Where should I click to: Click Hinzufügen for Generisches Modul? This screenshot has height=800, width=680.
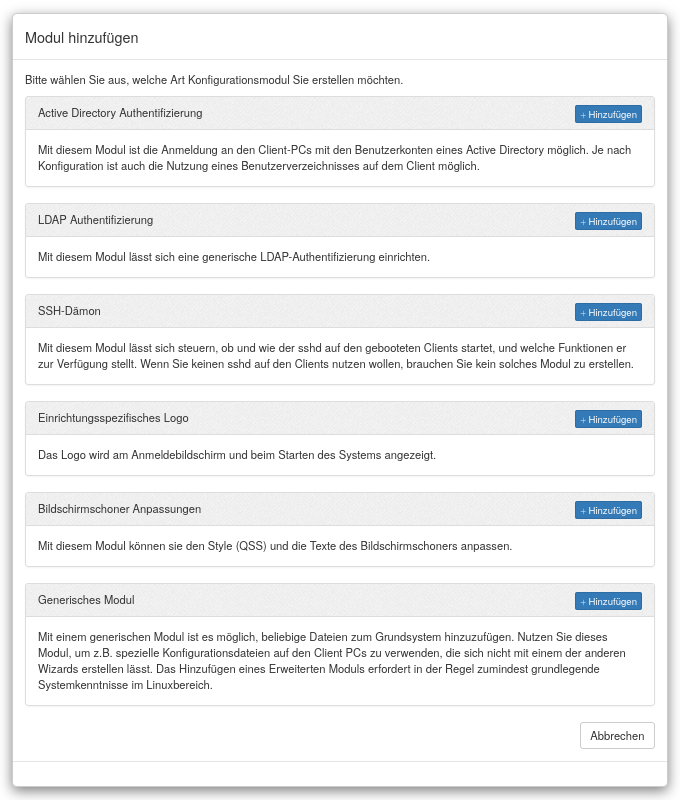click(x=608, y=601)
